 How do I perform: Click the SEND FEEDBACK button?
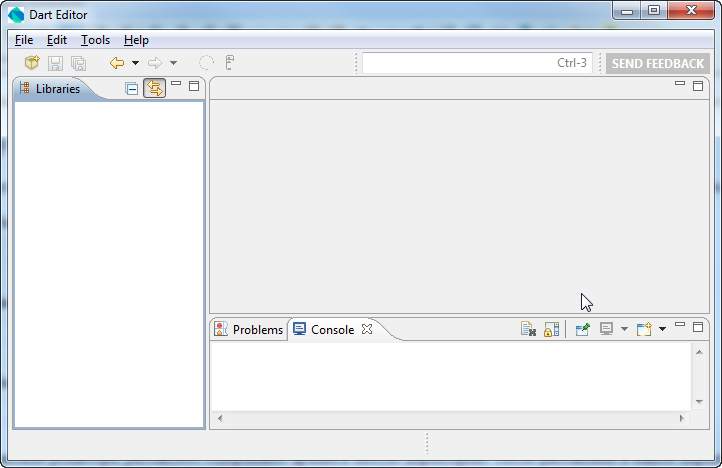click(658, 64)
